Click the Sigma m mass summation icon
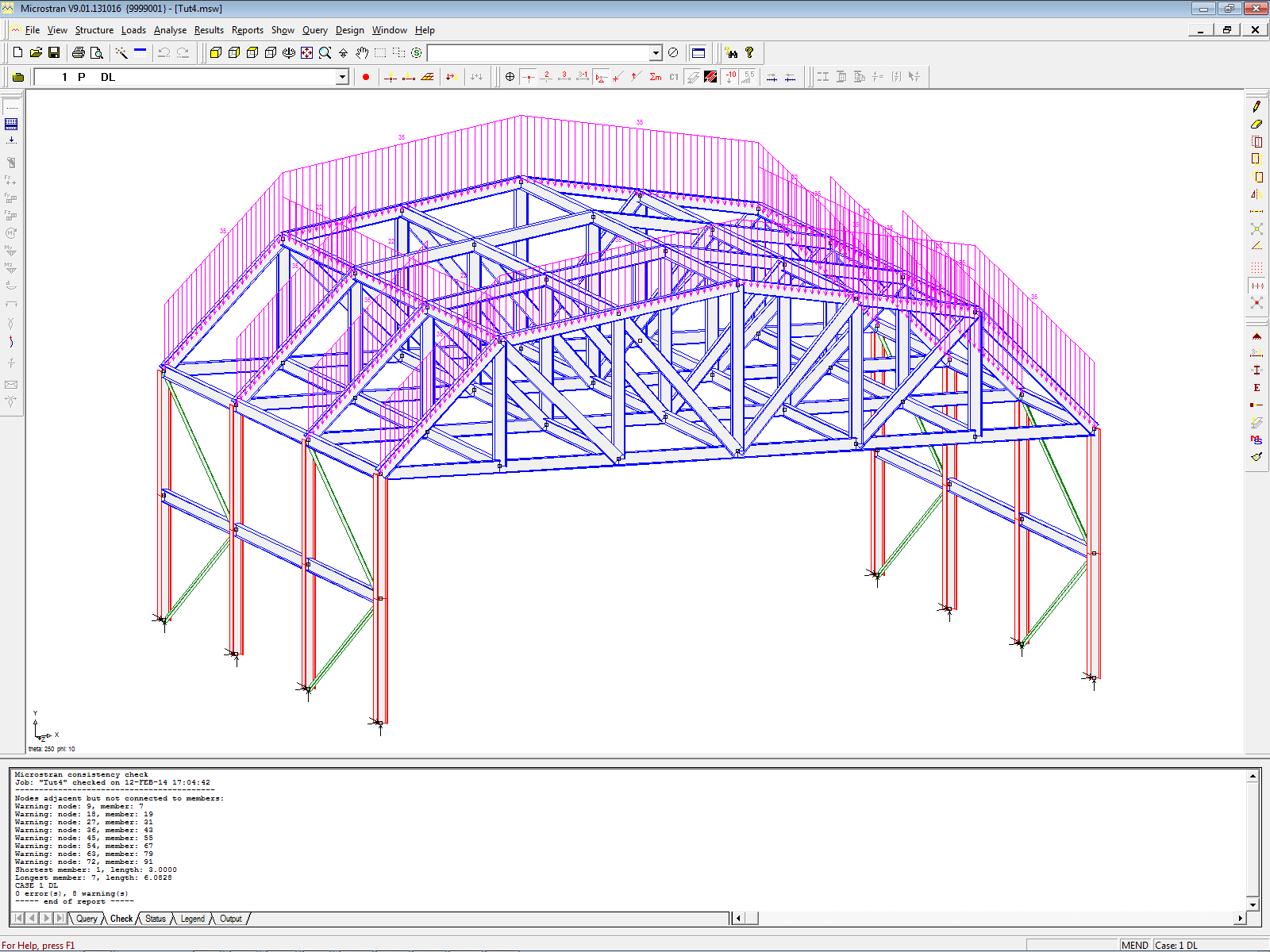Viewport: 1270px width, 952px height. click(x=655, y=77)
